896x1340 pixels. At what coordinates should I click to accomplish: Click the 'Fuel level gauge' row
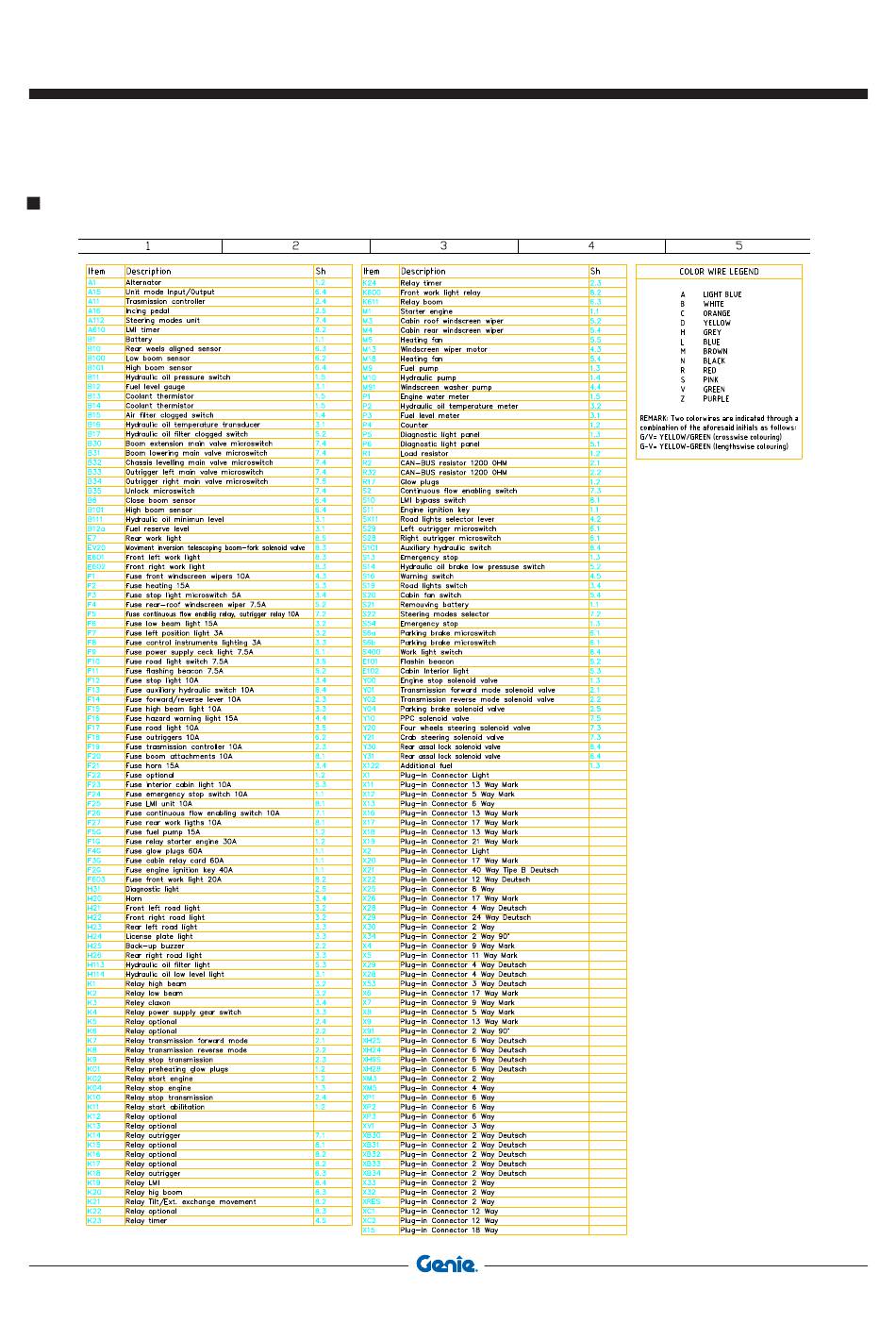(x=219, y=386)
